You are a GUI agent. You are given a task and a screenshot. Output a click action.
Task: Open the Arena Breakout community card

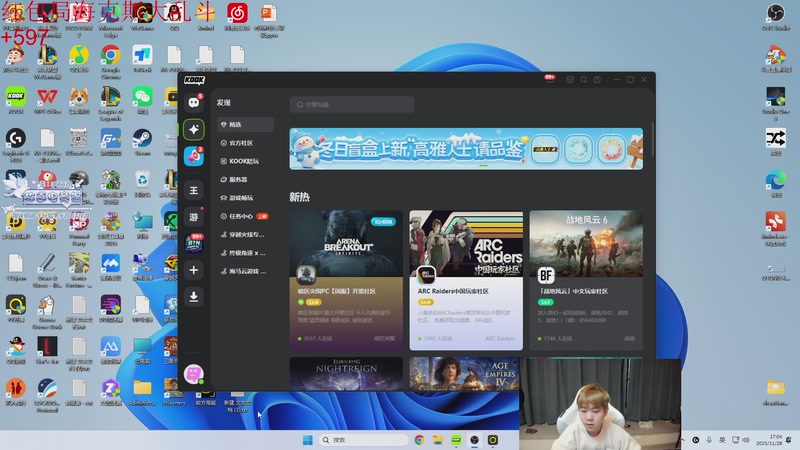click(x=346, y=280)
